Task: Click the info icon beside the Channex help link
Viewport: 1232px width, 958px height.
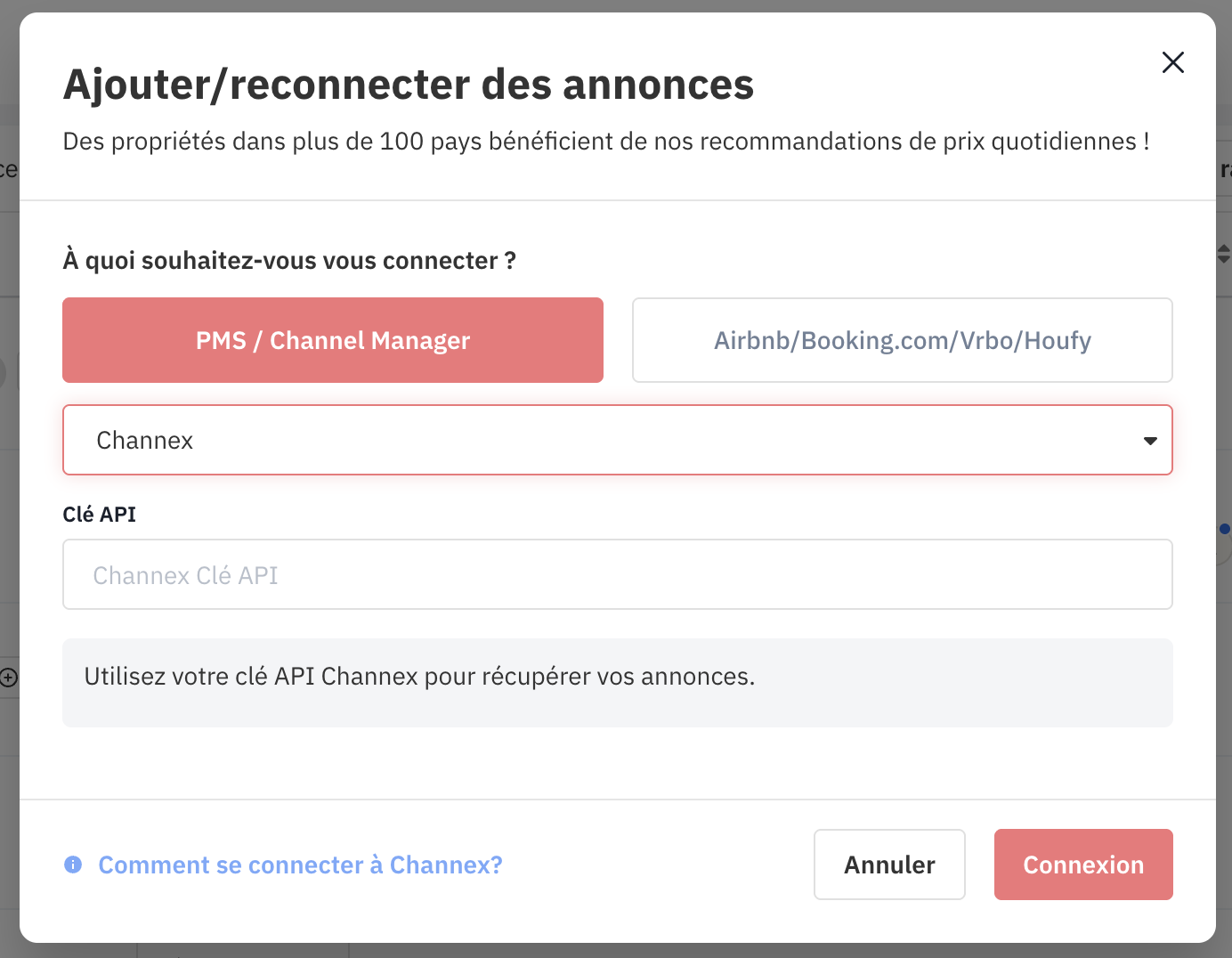Action: [73, 865]
